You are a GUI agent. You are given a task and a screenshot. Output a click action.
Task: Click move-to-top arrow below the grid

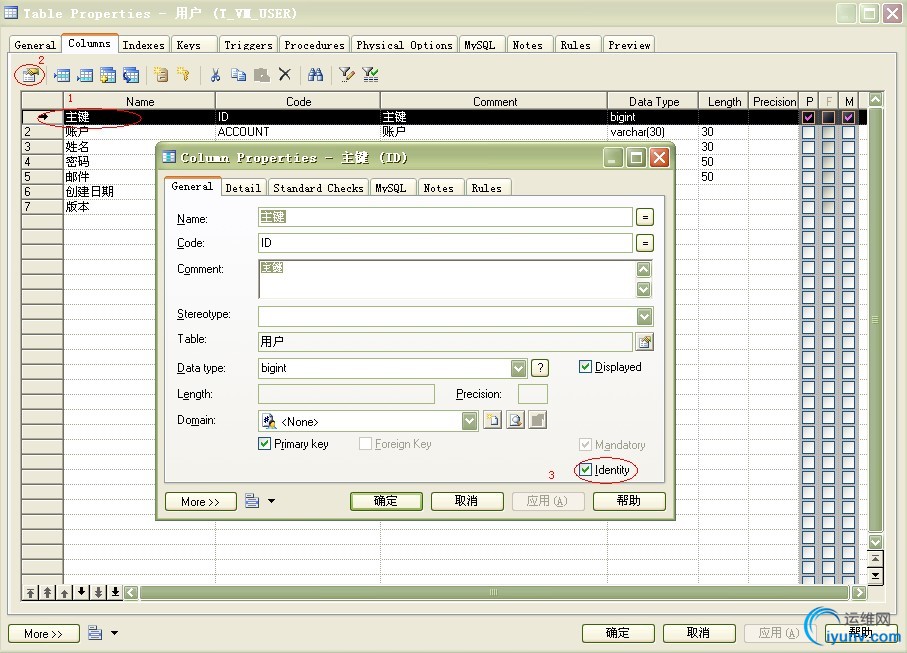coord(30,592)
